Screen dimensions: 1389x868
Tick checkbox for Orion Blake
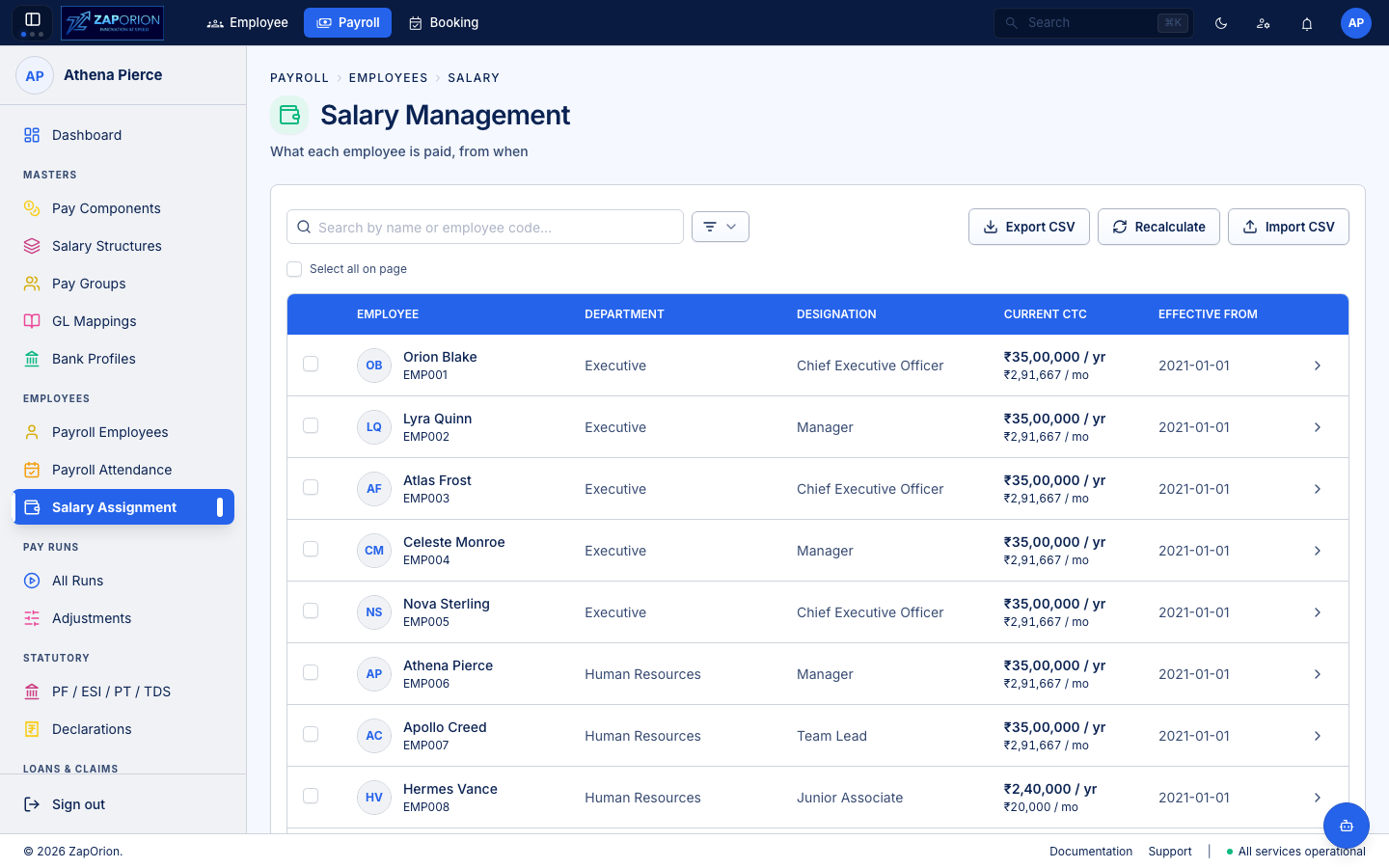(x=311, y=364)
